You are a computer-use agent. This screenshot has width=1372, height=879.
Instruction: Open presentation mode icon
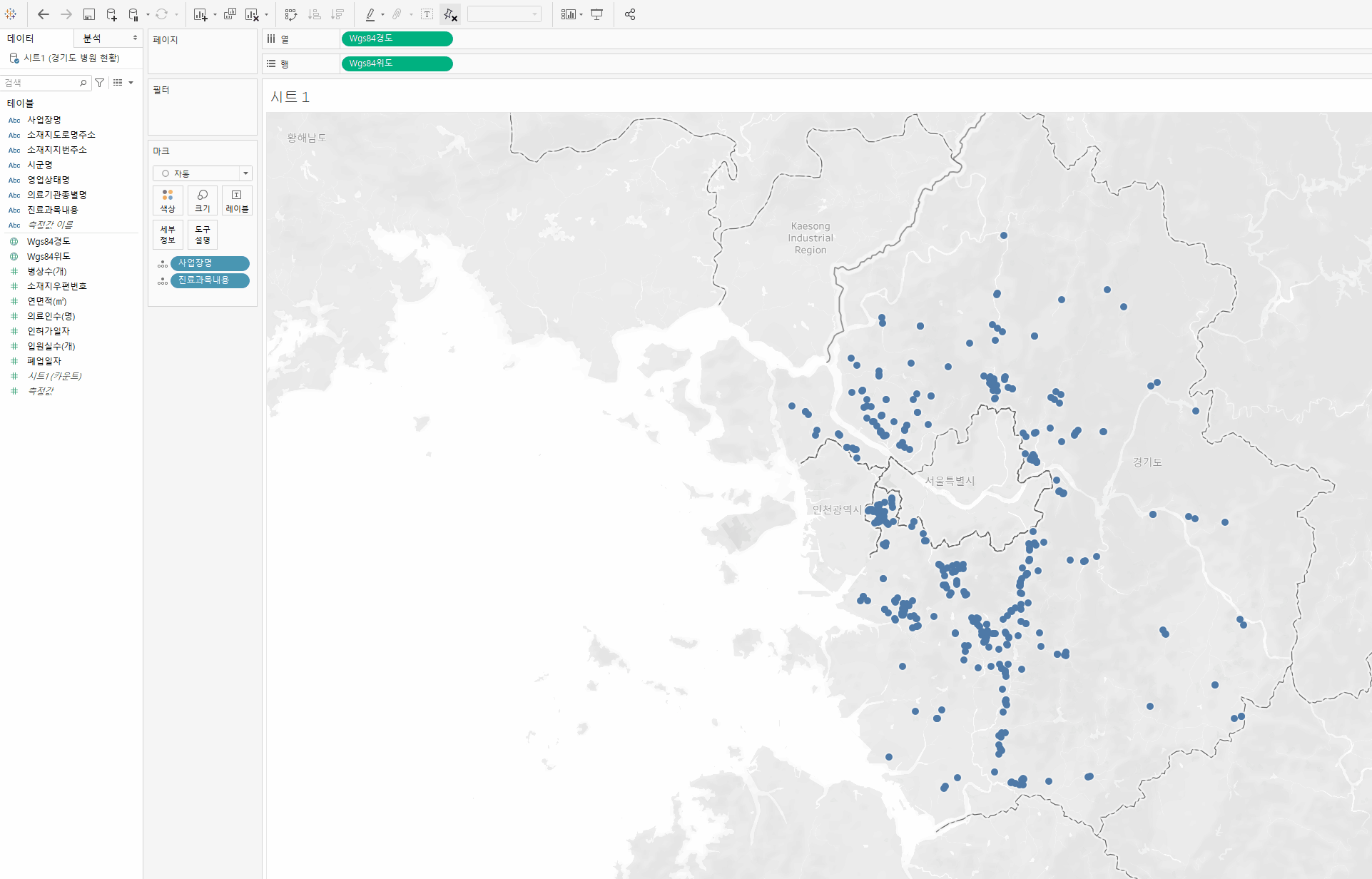597,14
